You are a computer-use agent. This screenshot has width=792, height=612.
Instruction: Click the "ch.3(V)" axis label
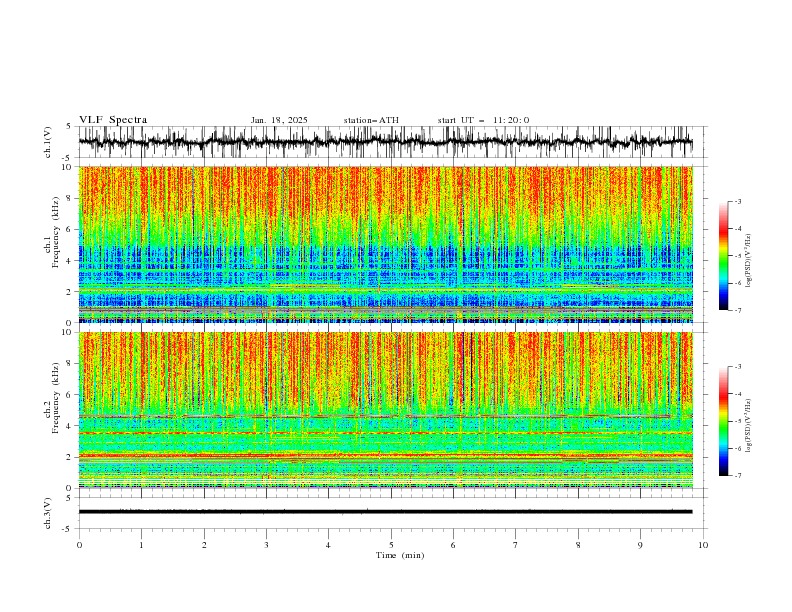point(48,513)
